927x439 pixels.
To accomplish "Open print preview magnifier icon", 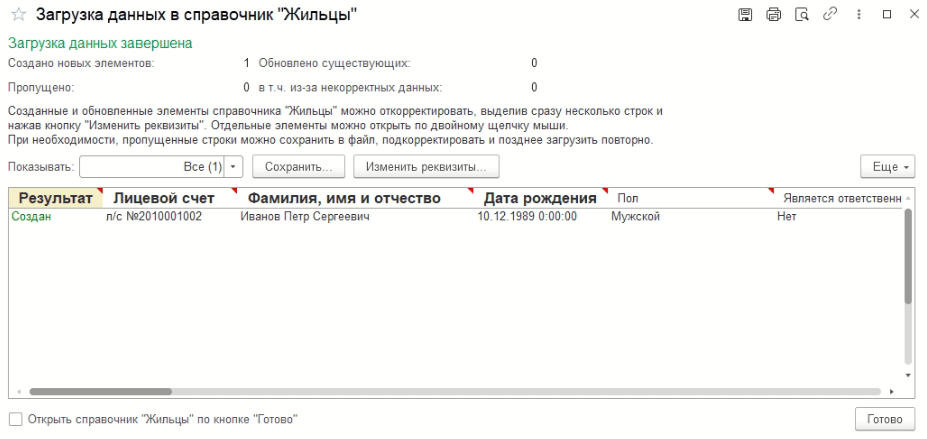I will pos(802,14).
